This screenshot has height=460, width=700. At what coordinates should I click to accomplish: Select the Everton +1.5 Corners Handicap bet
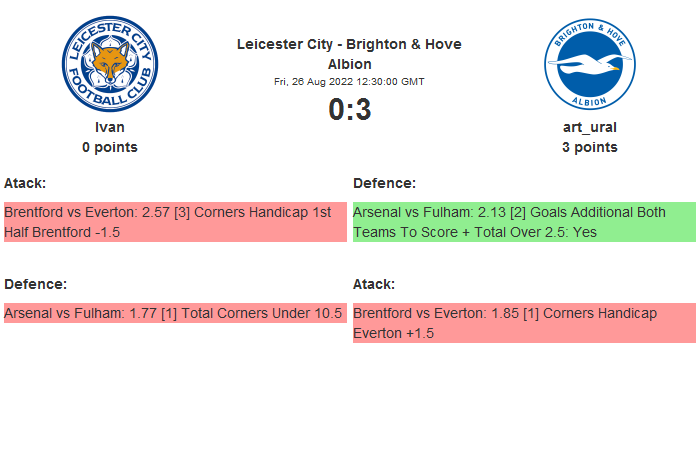(x=523, y=323)
